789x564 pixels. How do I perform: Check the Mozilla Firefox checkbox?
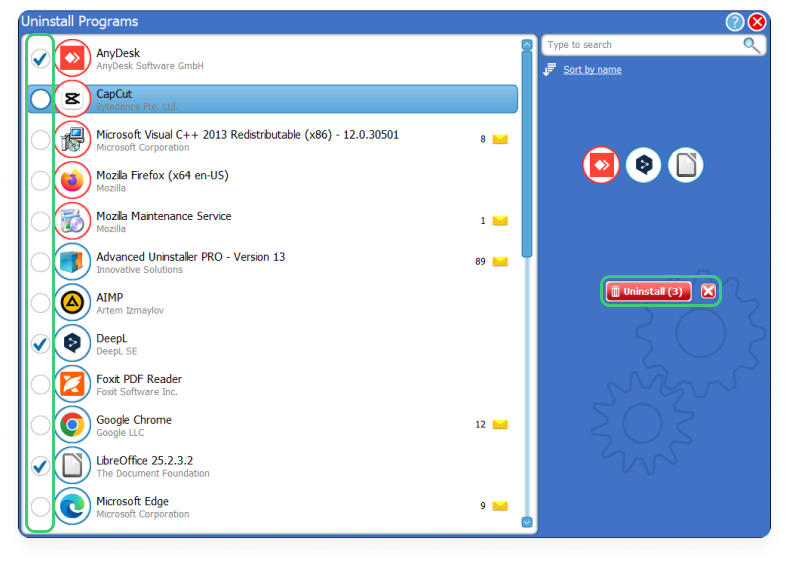pos(40,181)
